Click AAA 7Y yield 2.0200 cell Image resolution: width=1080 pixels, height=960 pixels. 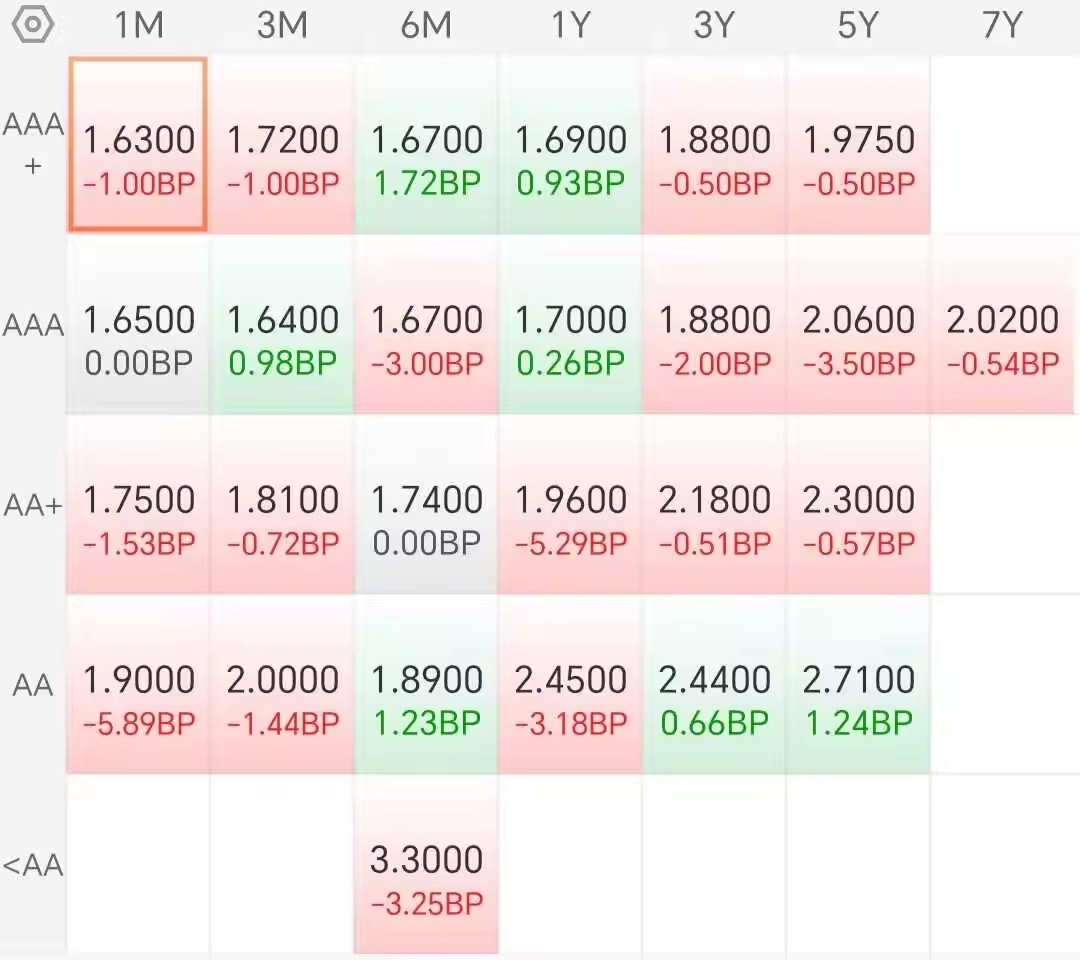1002,325
